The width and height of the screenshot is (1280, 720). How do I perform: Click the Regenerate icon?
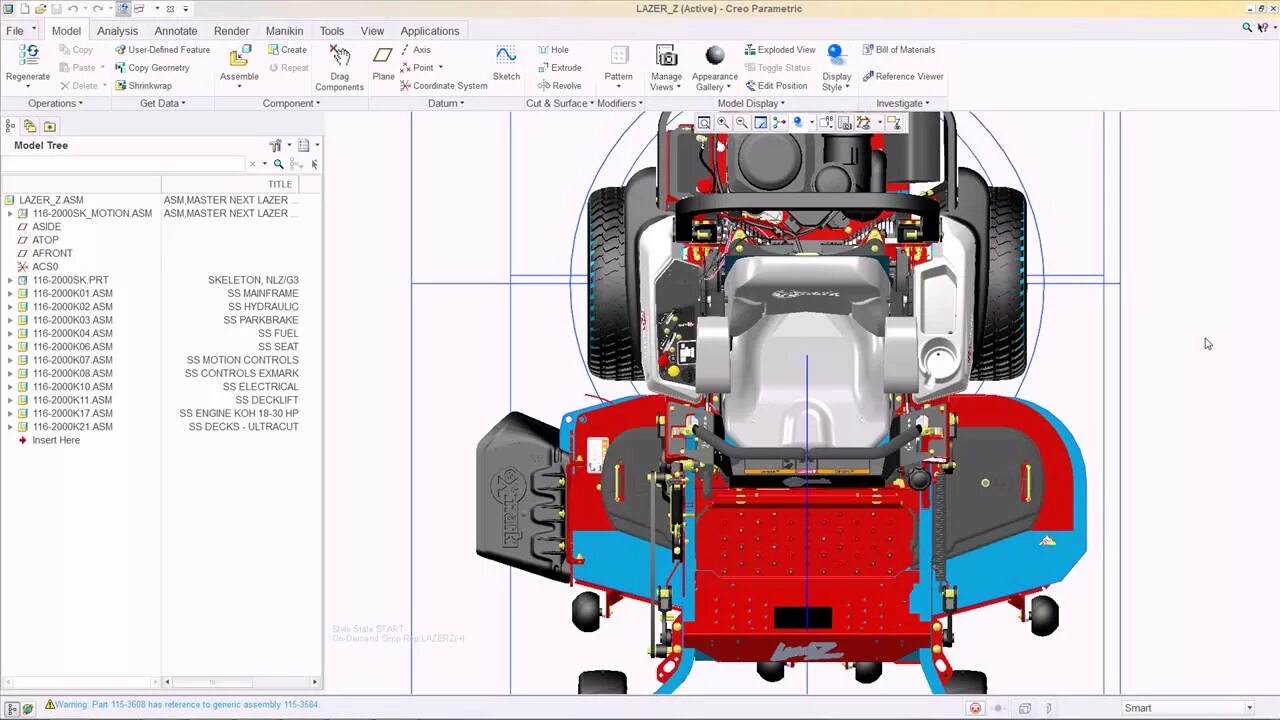point(28,56)
